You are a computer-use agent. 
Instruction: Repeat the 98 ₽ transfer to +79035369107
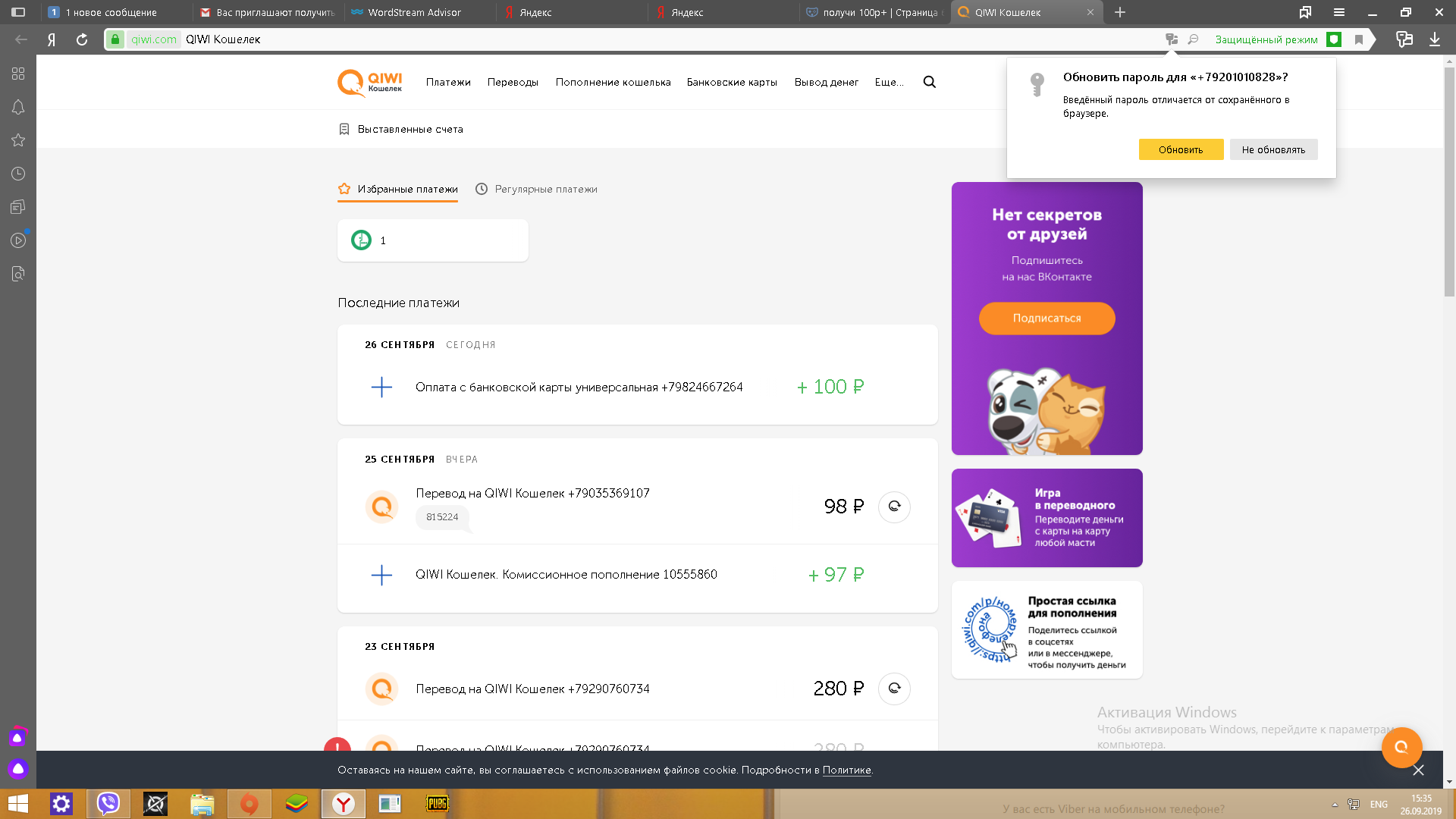894,507
